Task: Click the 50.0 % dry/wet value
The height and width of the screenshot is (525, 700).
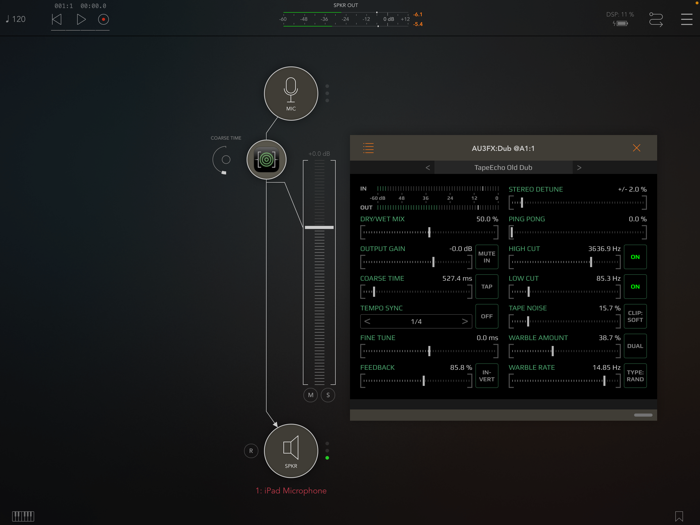Action: (487, 219)
